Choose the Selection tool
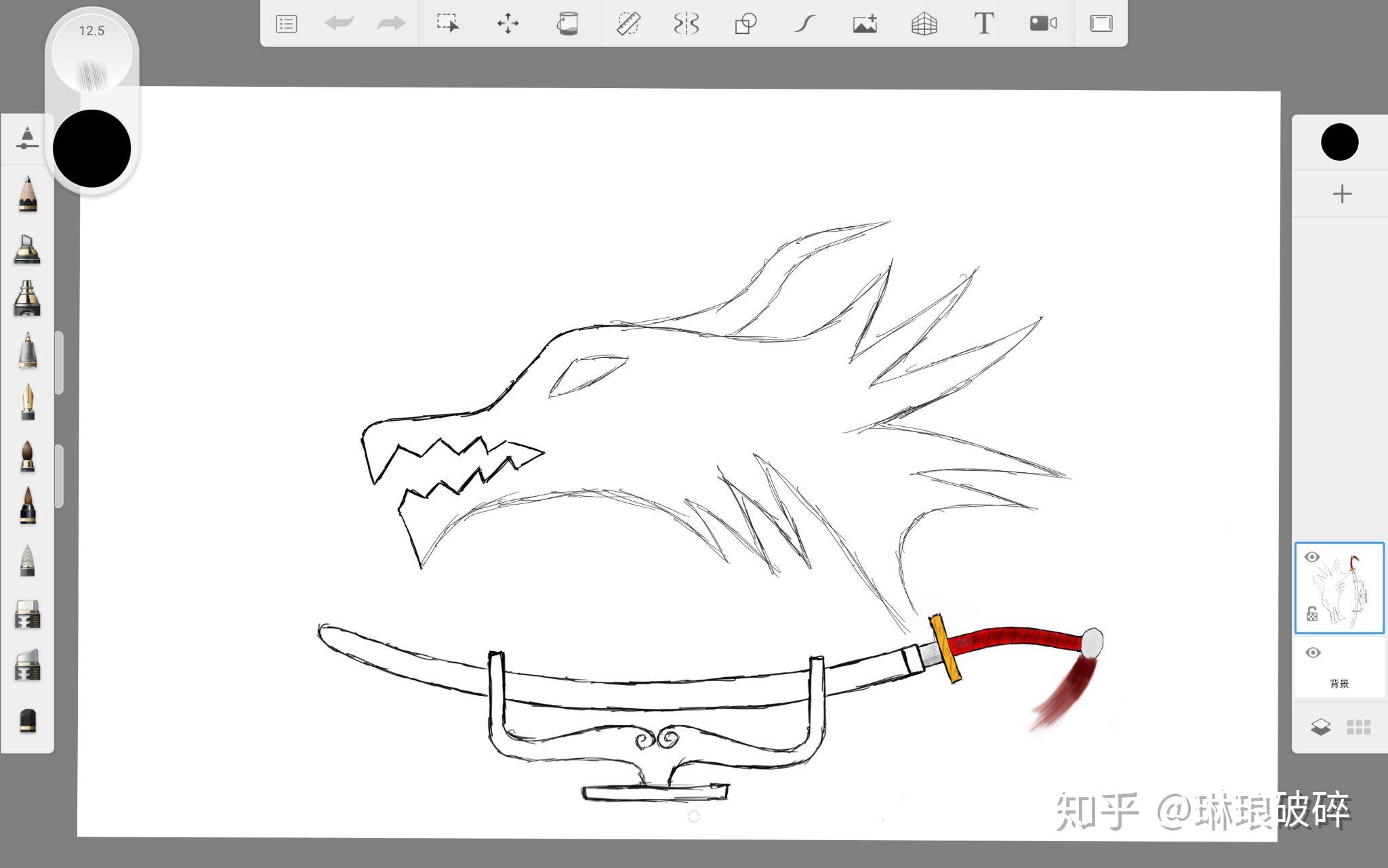1388x868 pixels. coord(448,24)
